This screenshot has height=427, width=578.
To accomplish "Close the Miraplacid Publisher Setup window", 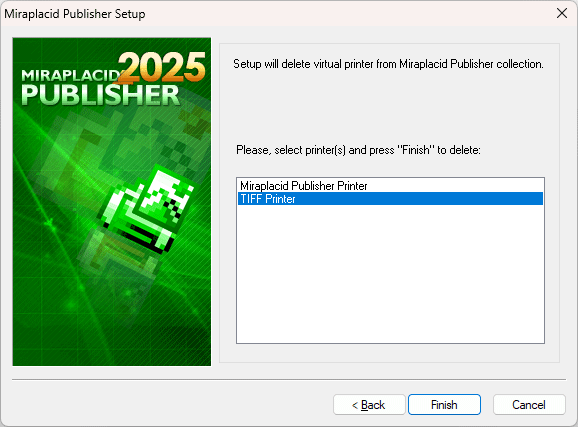I will click(x=562, y=13).
